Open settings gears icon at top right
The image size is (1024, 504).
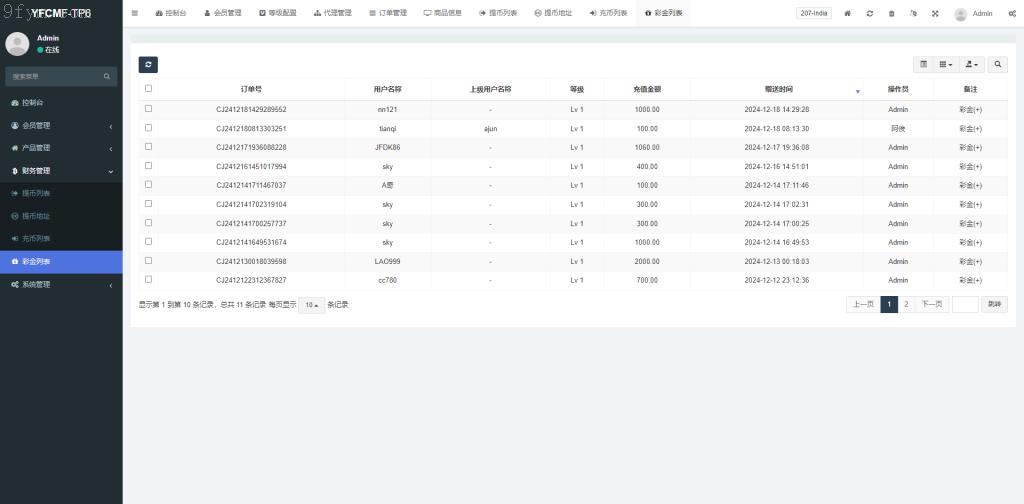pos(1012,14)
